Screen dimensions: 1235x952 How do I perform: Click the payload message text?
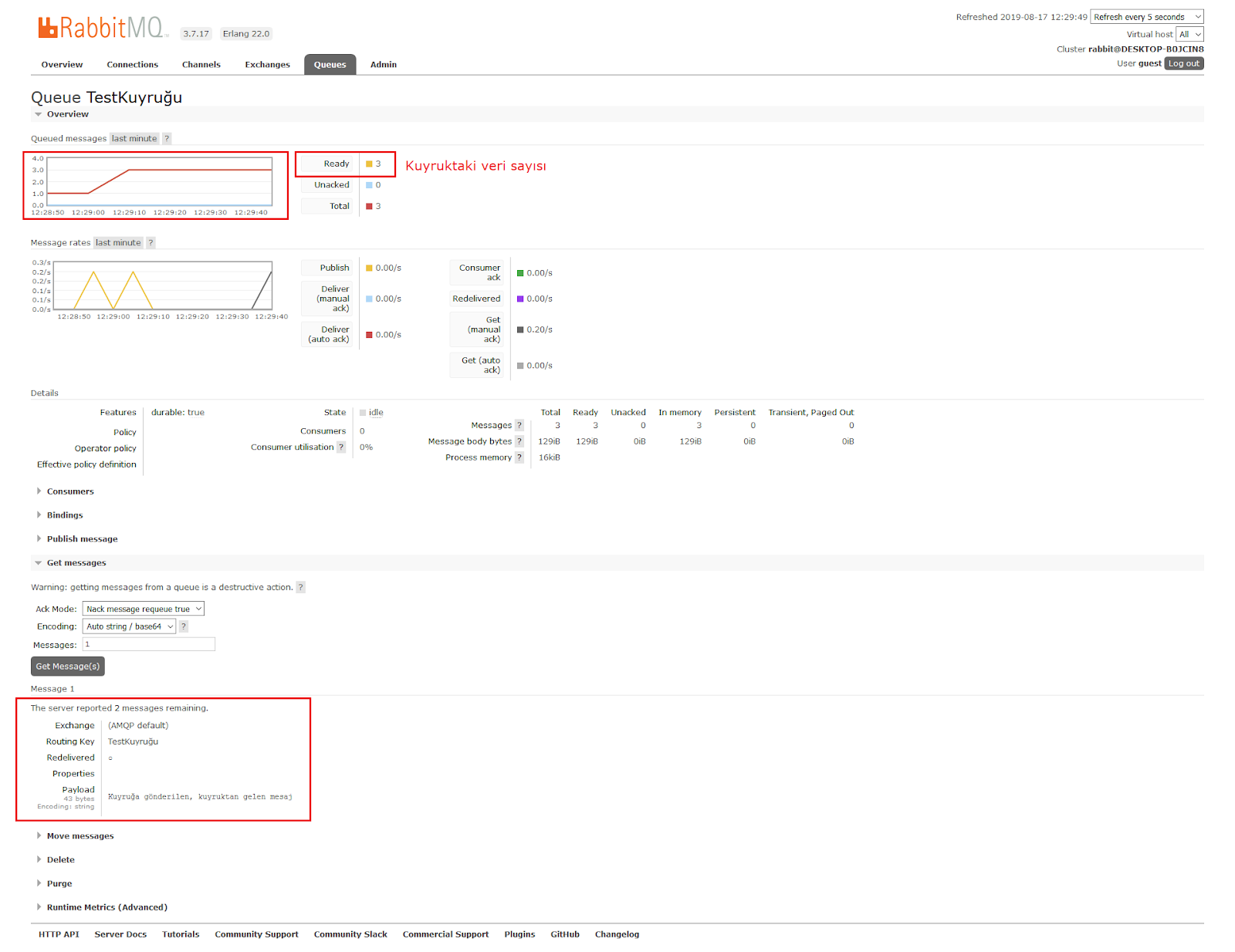tap(200, 797)
